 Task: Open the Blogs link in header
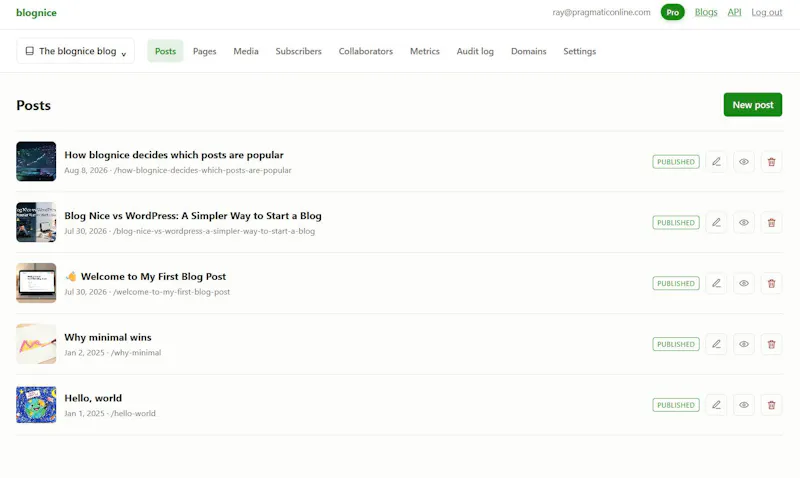tap(706, 12)
